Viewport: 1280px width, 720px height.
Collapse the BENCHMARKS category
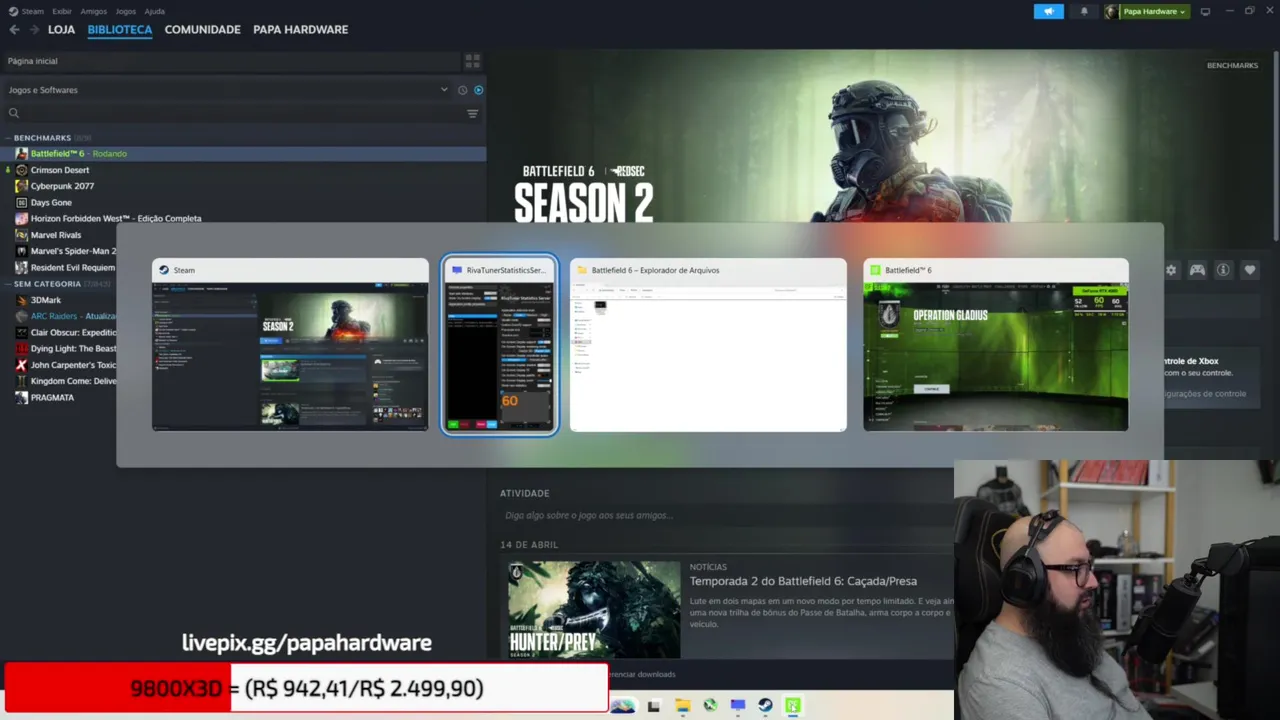click(x=42, y=138)
